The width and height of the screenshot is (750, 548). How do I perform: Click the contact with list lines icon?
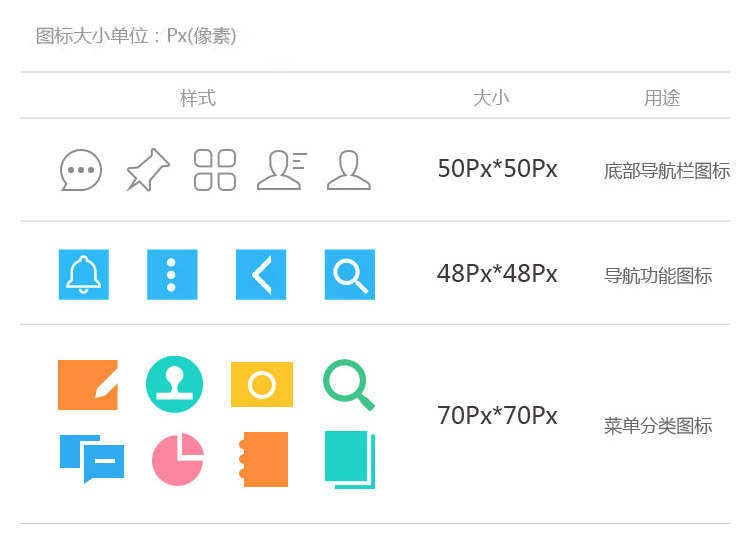tap(282, 170)
